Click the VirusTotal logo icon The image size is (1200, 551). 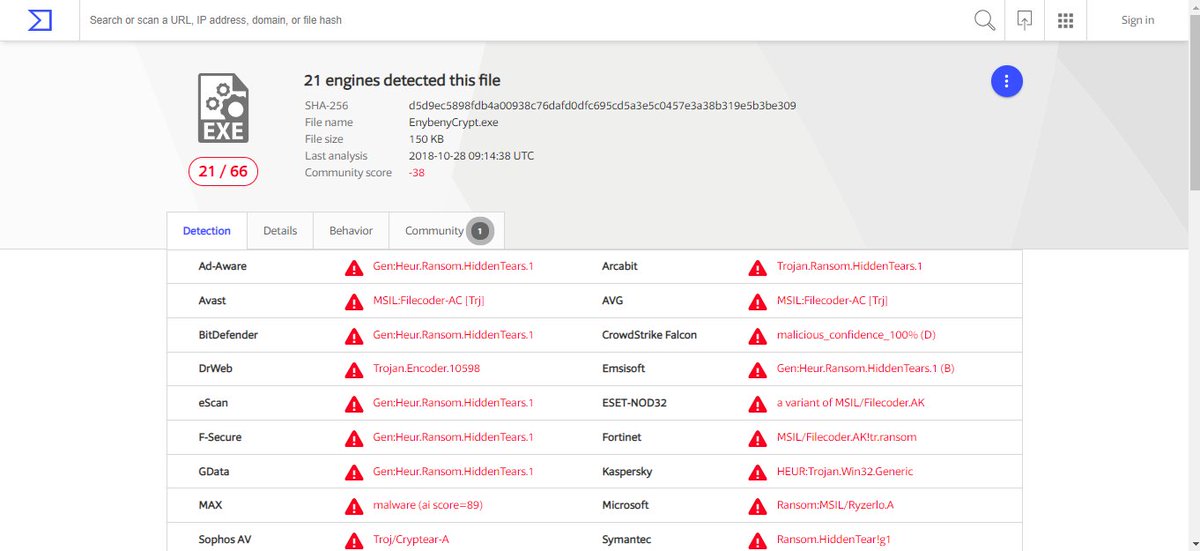[x=40, y=20]
